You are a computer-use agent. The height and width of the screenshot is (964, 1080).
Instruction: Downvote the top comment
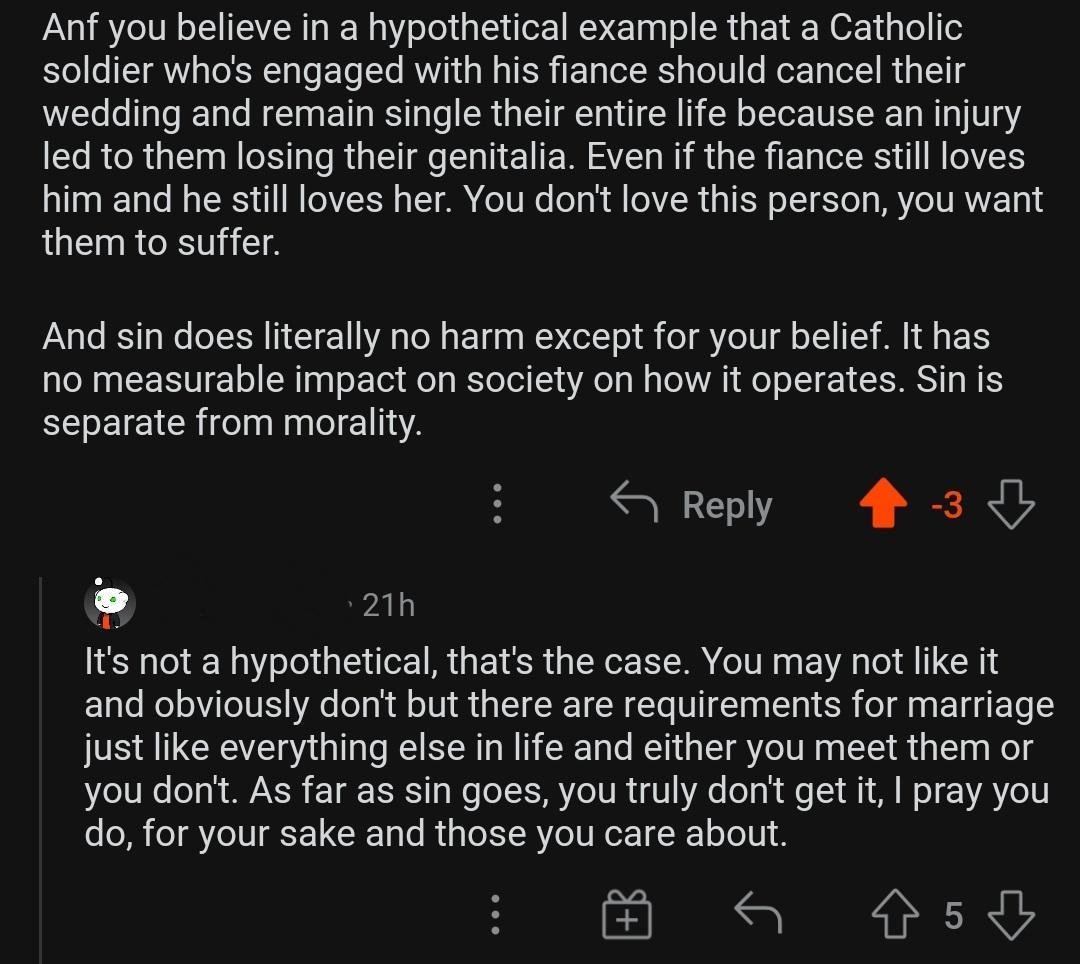pos(1011,505)
